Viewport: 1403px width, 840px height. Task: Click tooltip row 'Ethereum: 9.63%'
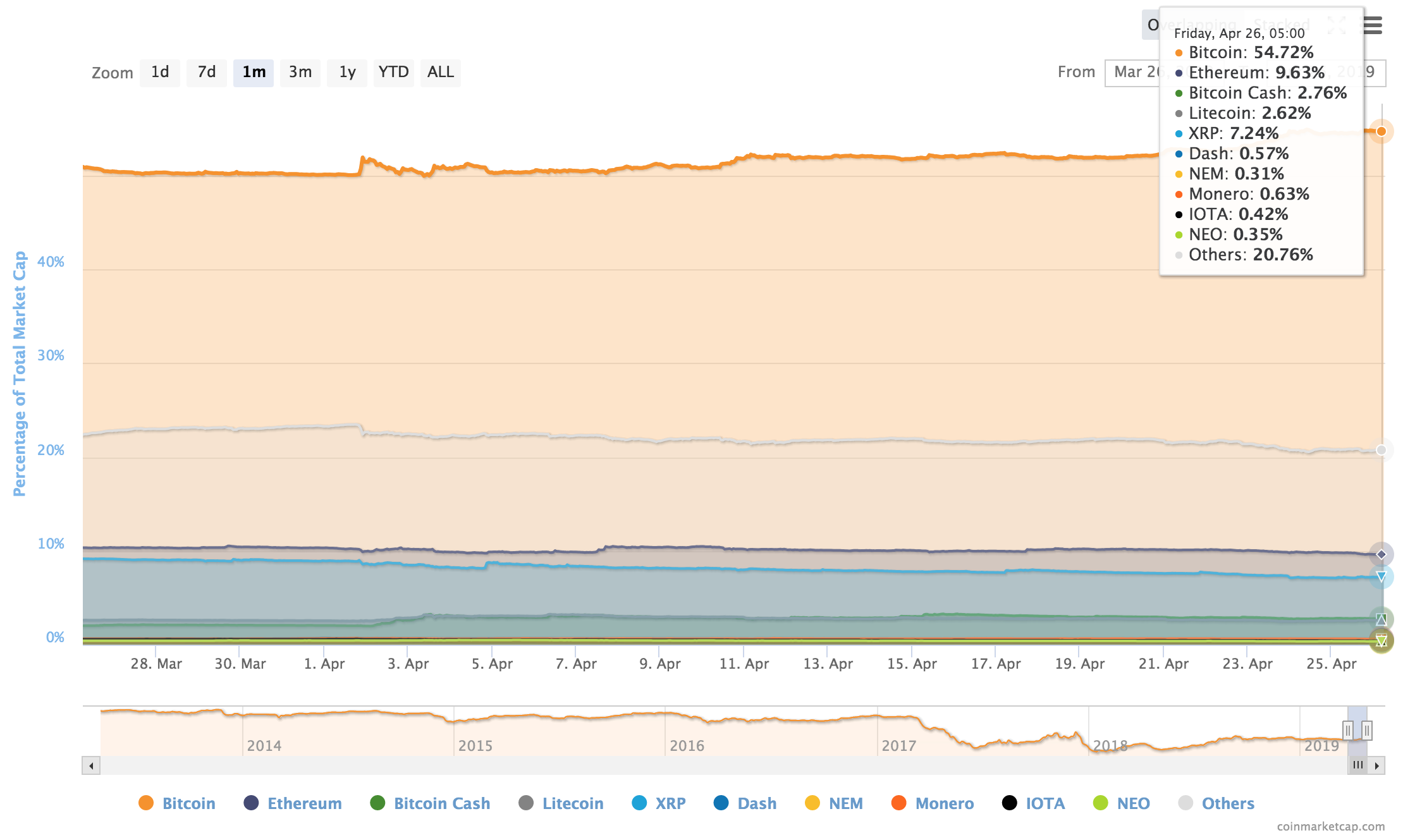pos(1249,73)
